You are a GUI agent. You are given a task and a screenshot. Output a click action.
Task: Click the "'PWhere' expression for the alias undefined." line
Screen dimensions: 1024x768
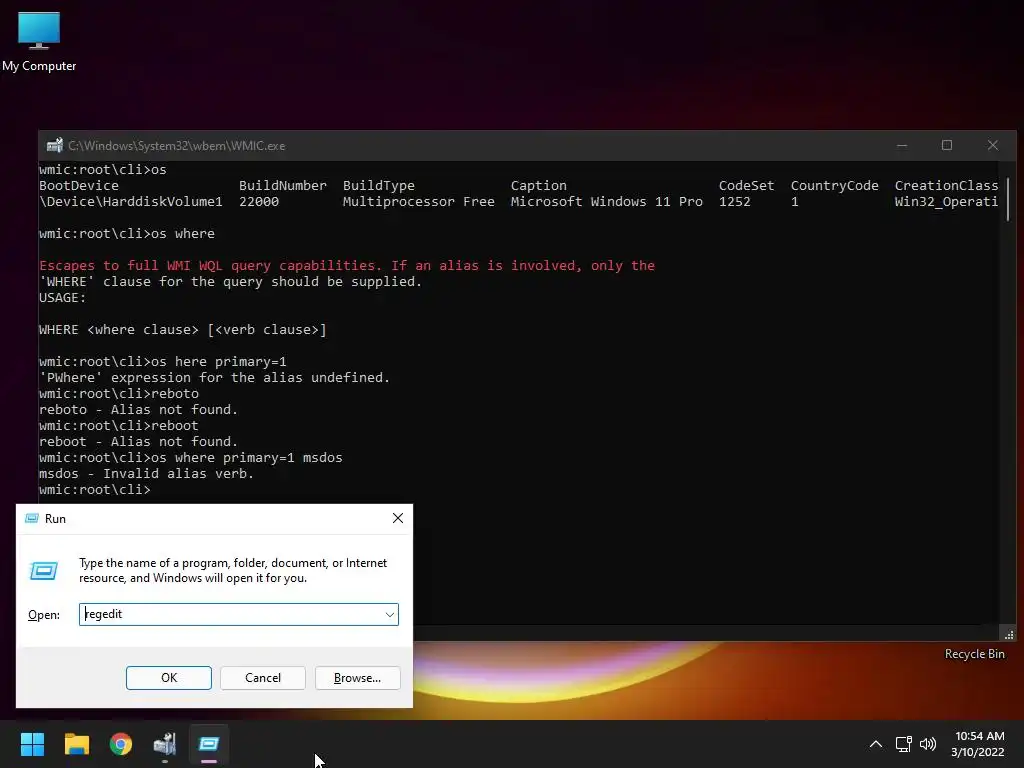tap(214, 377)
